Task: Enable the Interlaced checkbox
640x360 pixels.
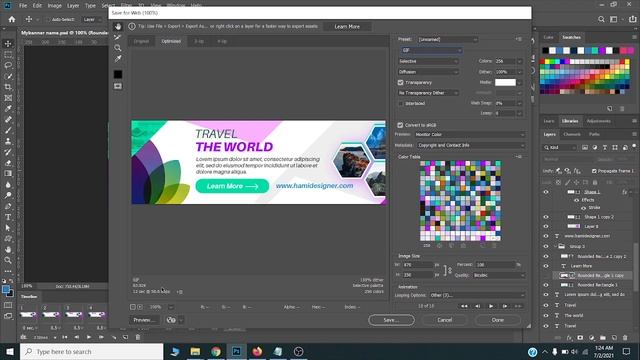Action: (x=400, y=104)
